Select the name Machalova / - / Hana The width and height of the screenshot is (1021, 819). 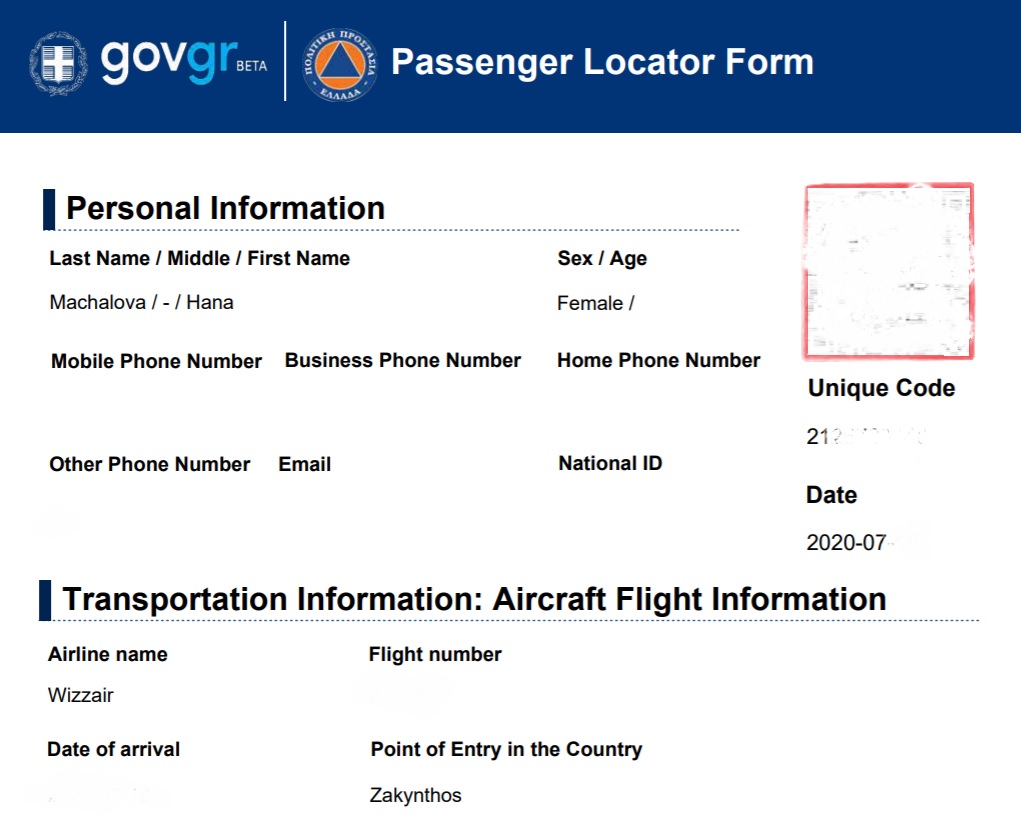tap(141, 303)
